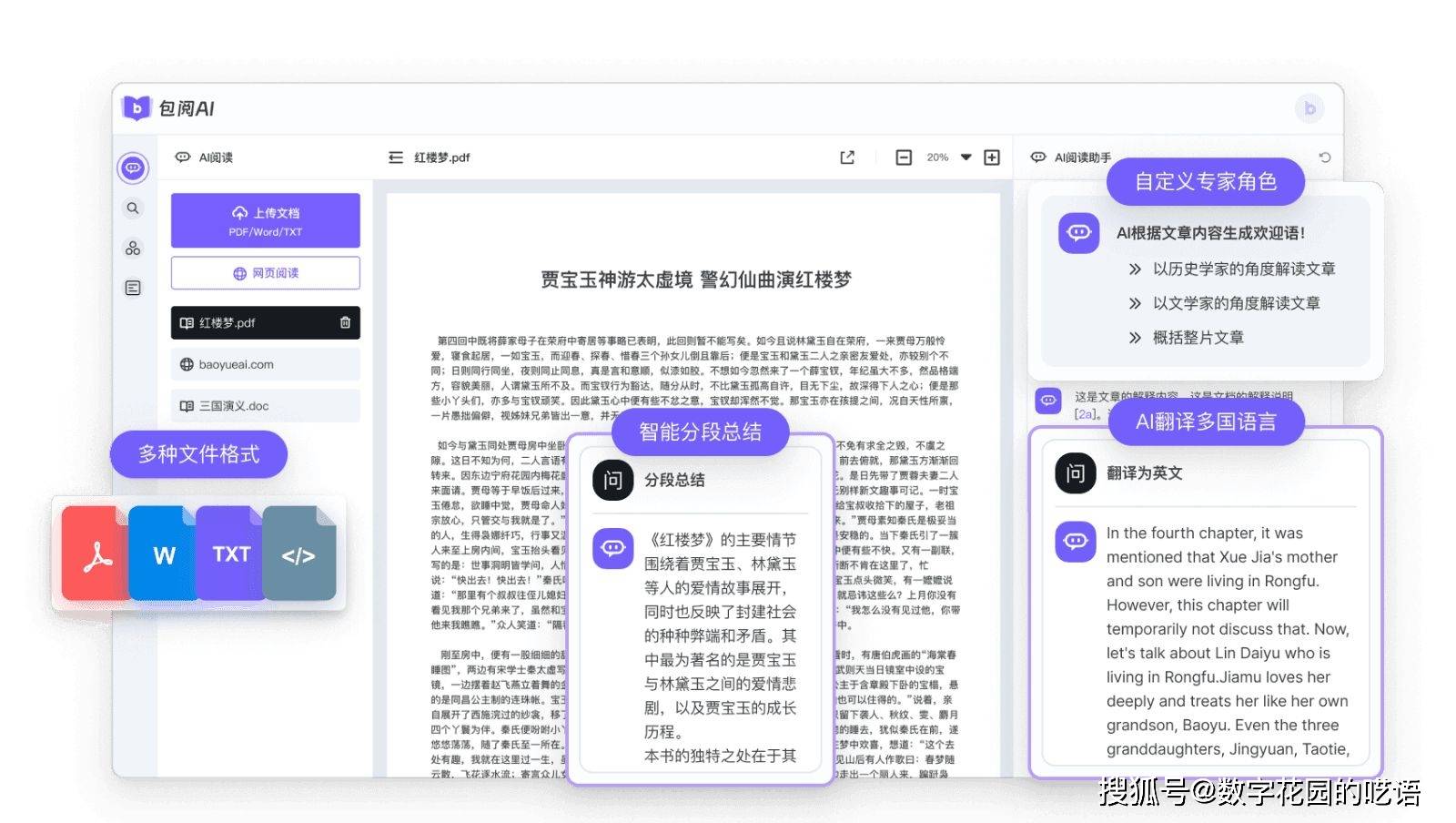Open the search icon in left sidebar

click(133, 208)
